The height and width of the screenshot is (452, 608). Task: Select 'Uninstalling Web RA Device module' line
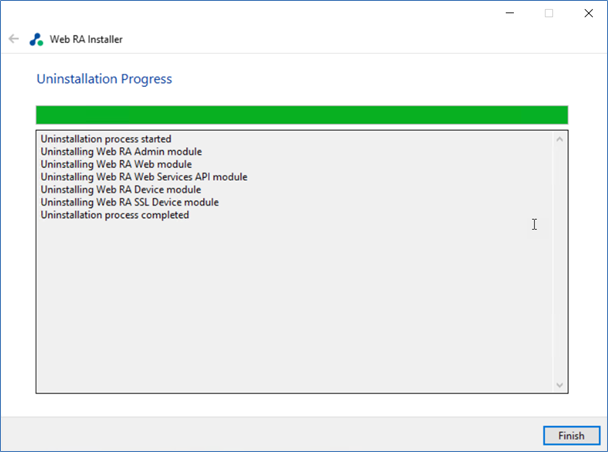[x=121, y=190]
